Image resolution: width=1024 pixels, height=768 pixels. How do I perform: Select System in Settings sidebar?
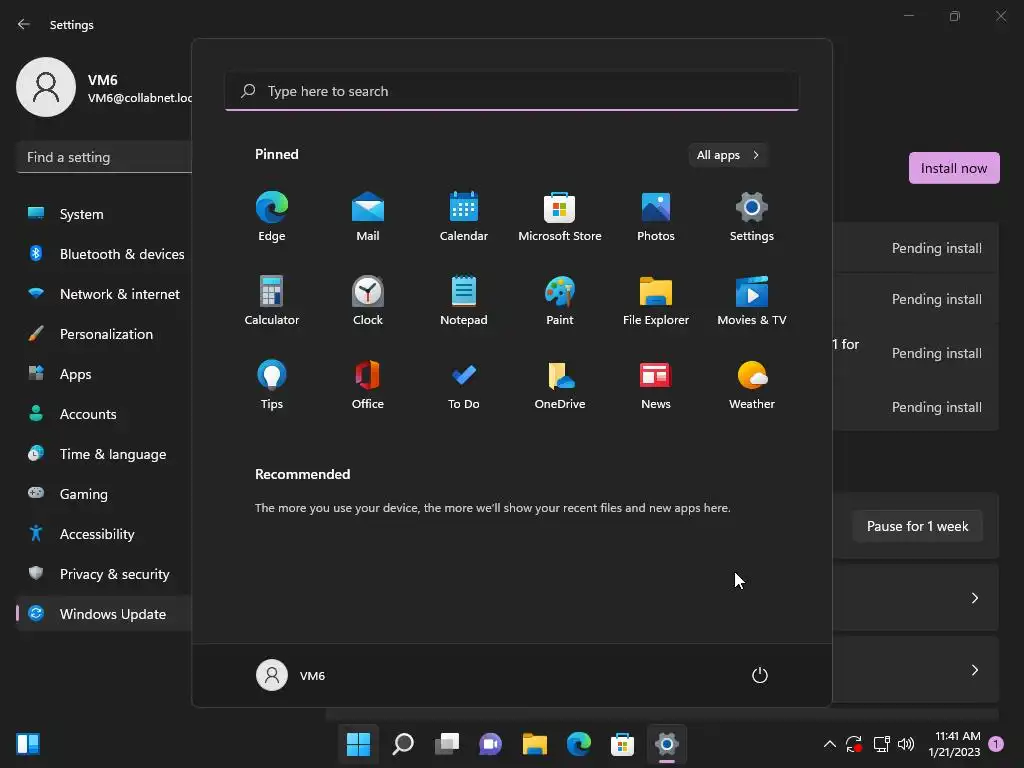[x=104, y=214]
